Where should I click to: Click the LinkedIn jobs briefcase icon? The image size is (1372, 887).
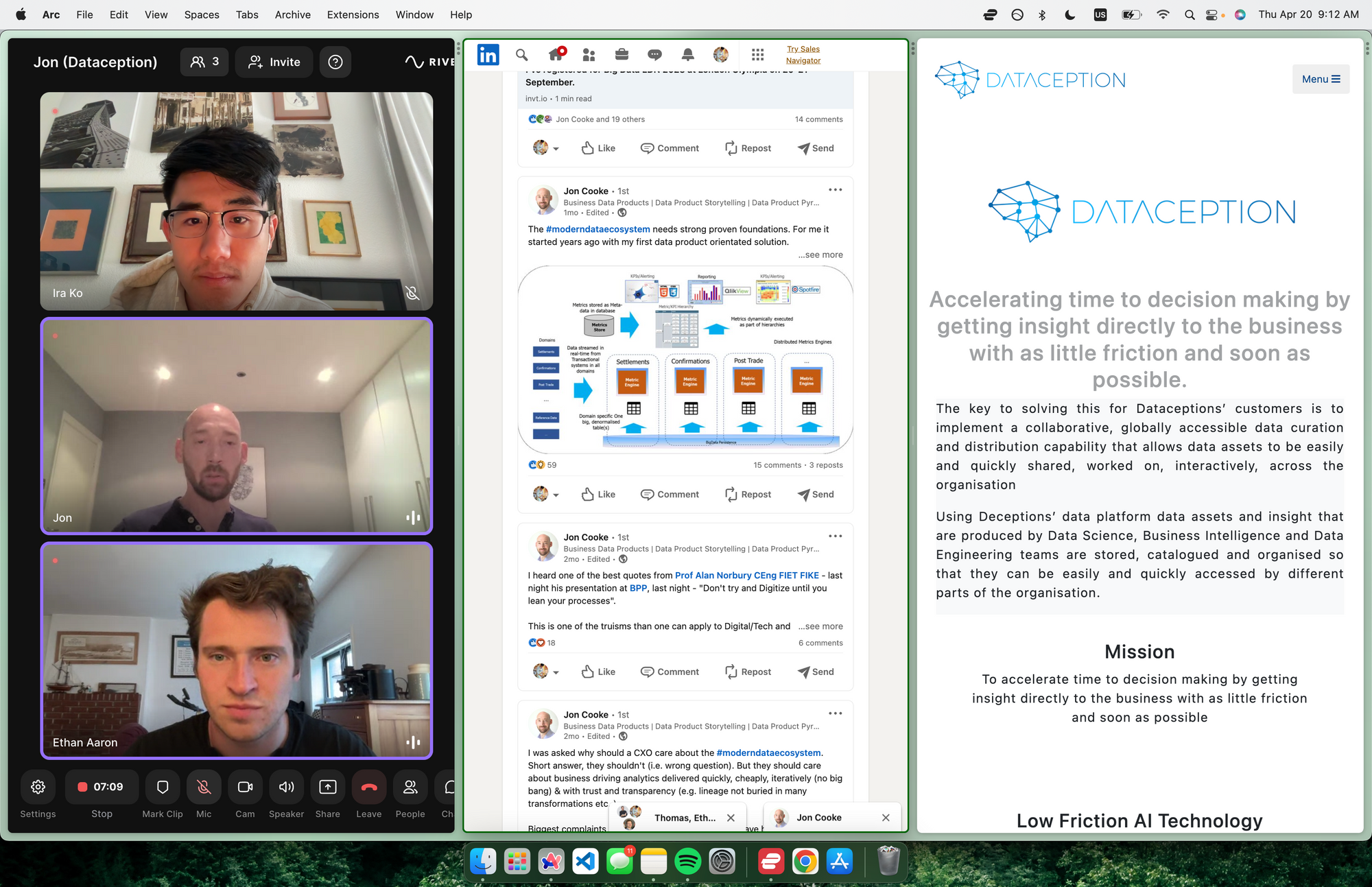[622, 55]
